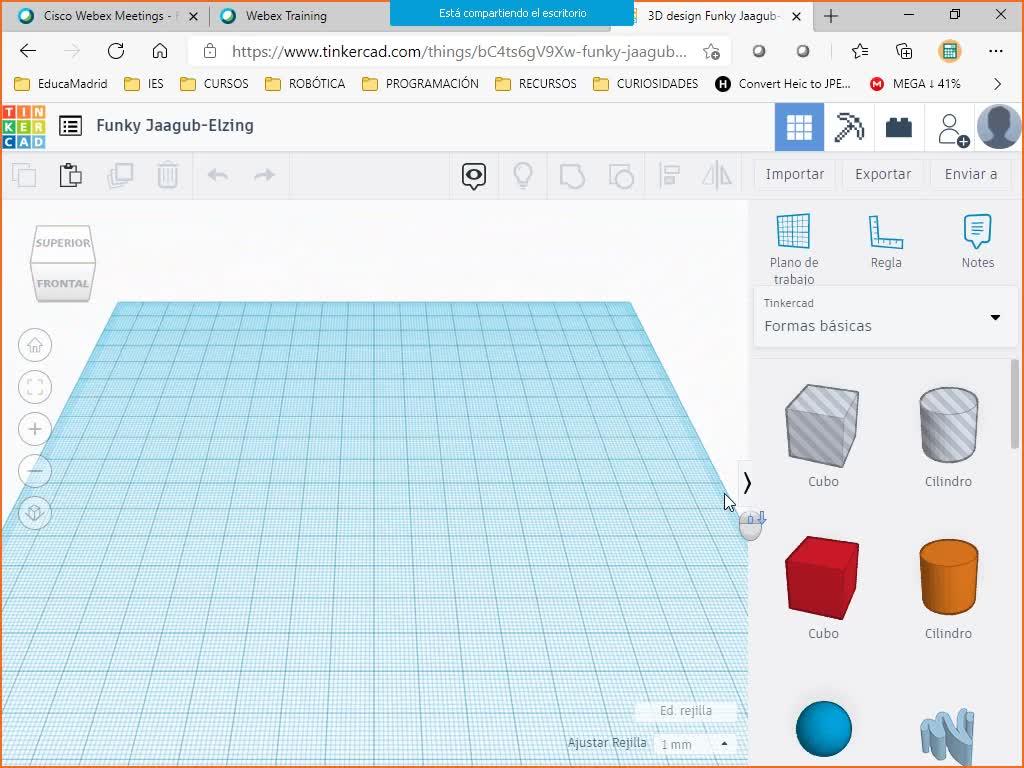
Task: Click the Duplicate and repeat icon
Action: coord(120,175)
